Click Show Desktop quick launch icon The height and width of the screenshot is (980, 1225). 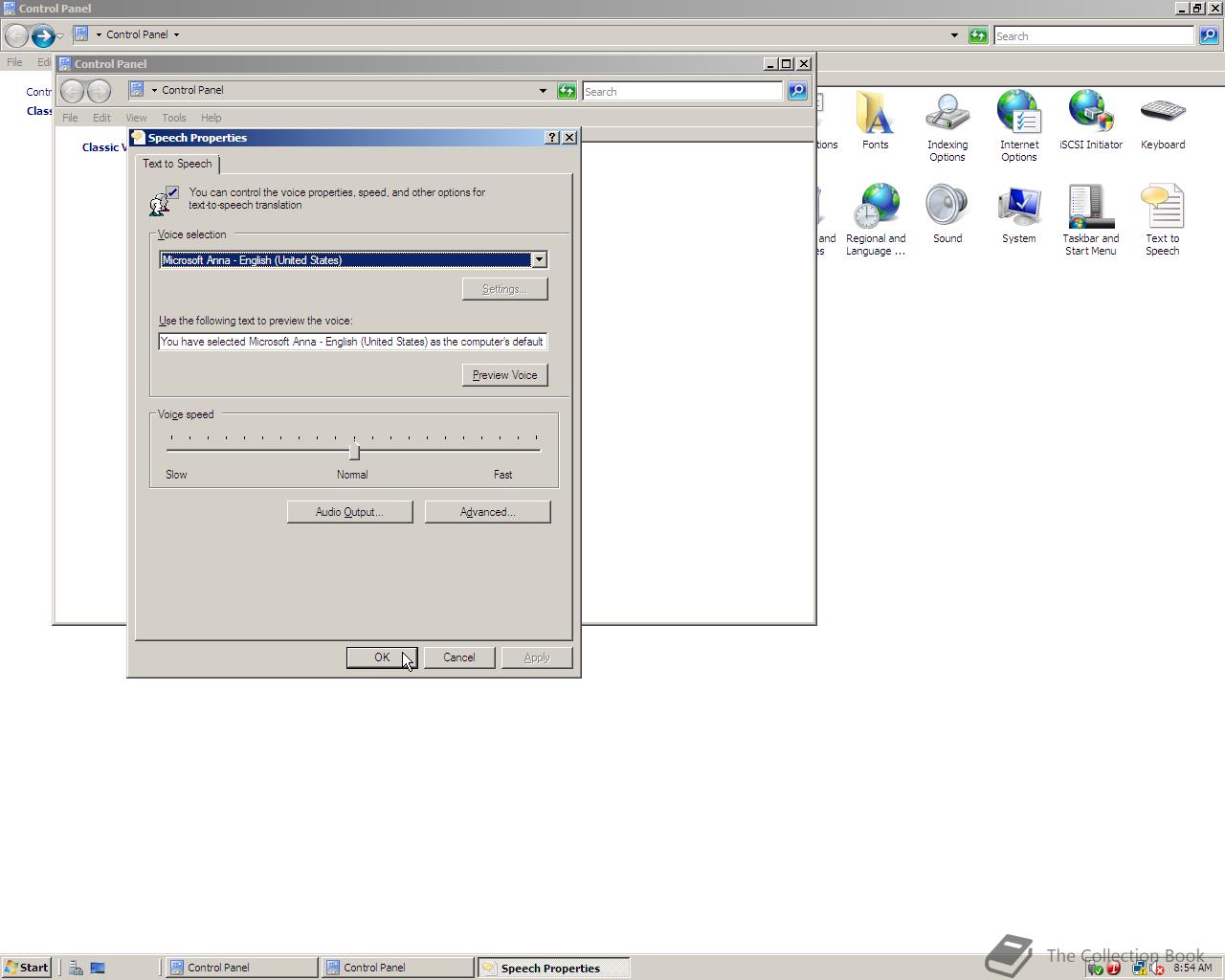click(98, 968)
